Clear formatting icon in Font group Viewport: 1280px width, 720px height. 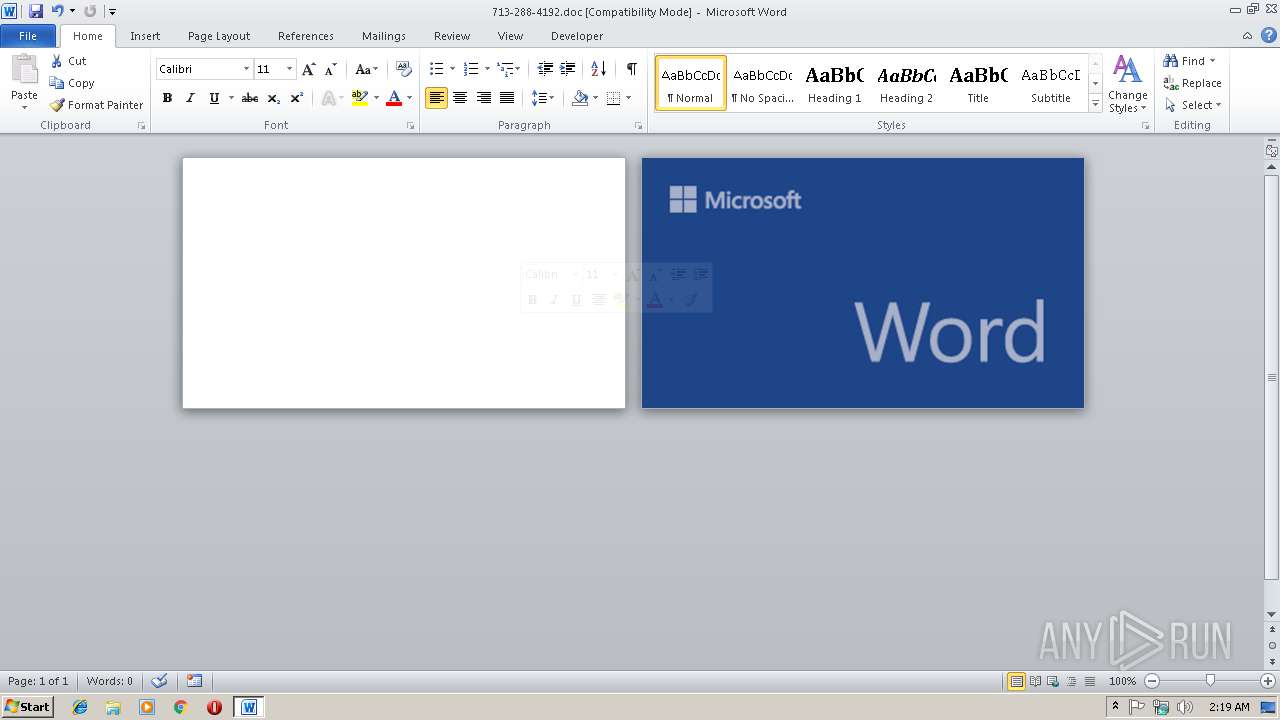(x=404, y=69)
